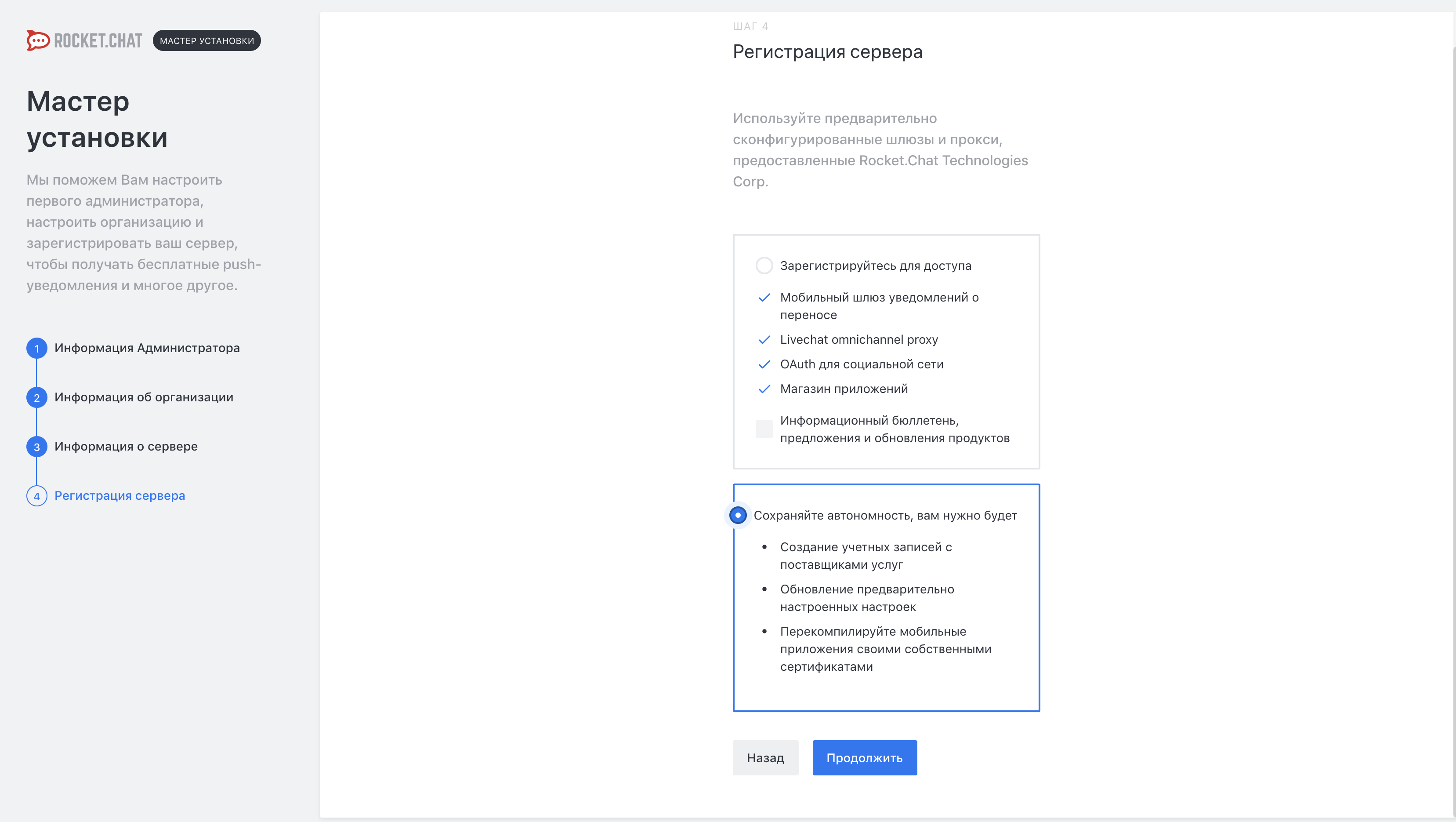Enable the Информационный бюллетень checkbox
This screenshot has width=1456, height=822.
coord(764,429)
